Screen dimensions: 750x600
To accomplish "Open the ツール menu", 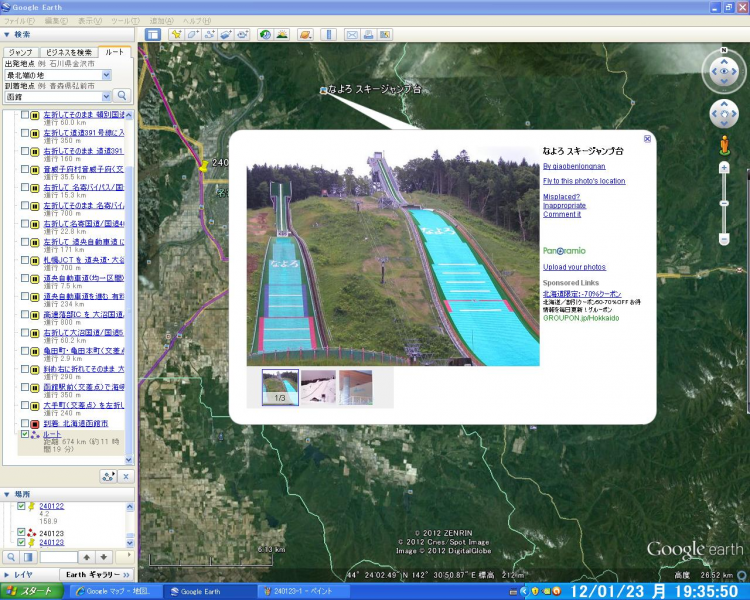I will (125, 21).
